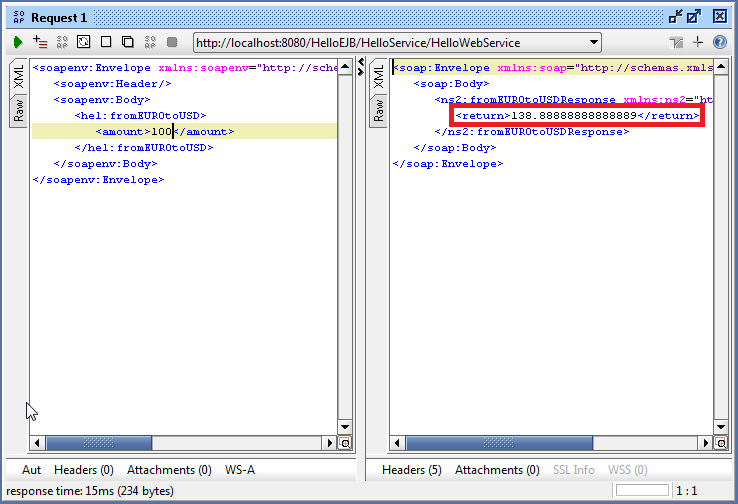This screenshot has width=738, height=504.
Task: Open online help question mark icon
Action: pyautogui.click(x=719, y=42)
